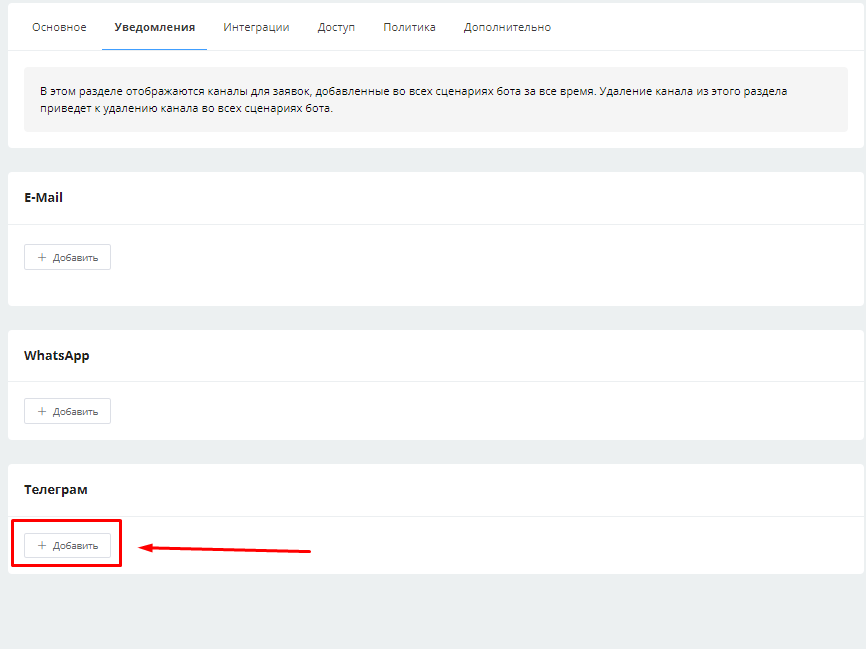866x649 pixels.
Task: Open the Политика tab
Action: (409, 27)
